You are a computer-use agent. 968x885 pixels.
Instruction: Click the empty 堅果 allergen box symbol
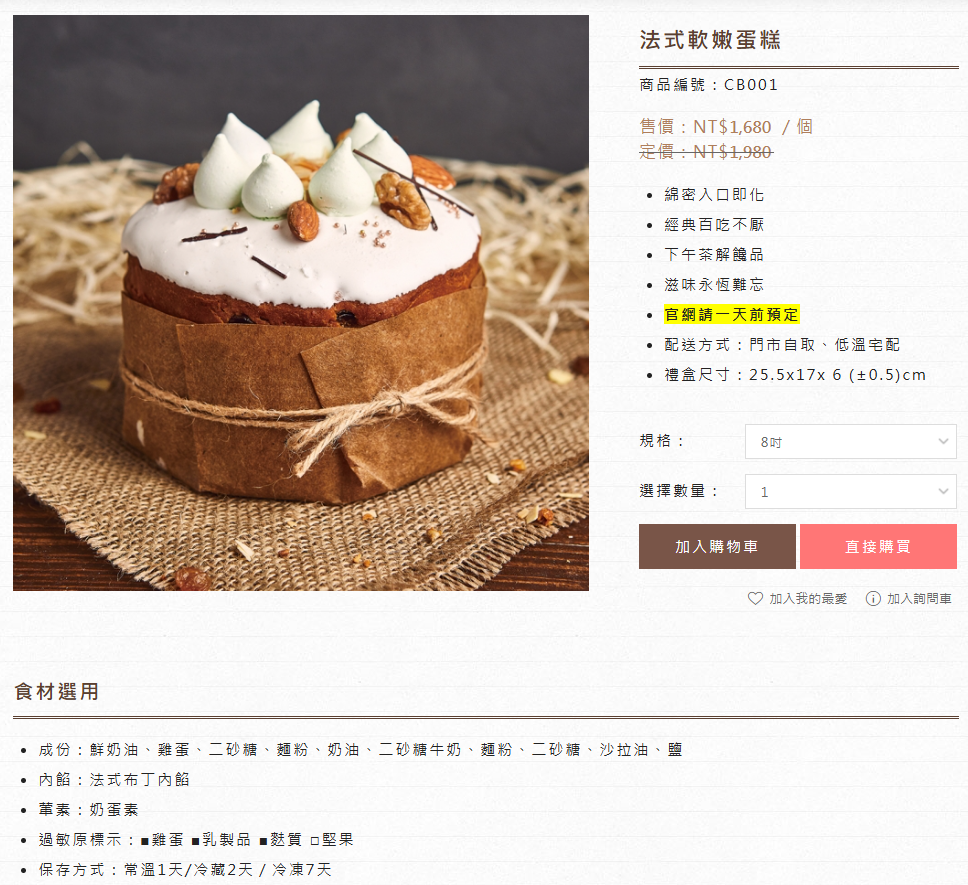[314, 841]
